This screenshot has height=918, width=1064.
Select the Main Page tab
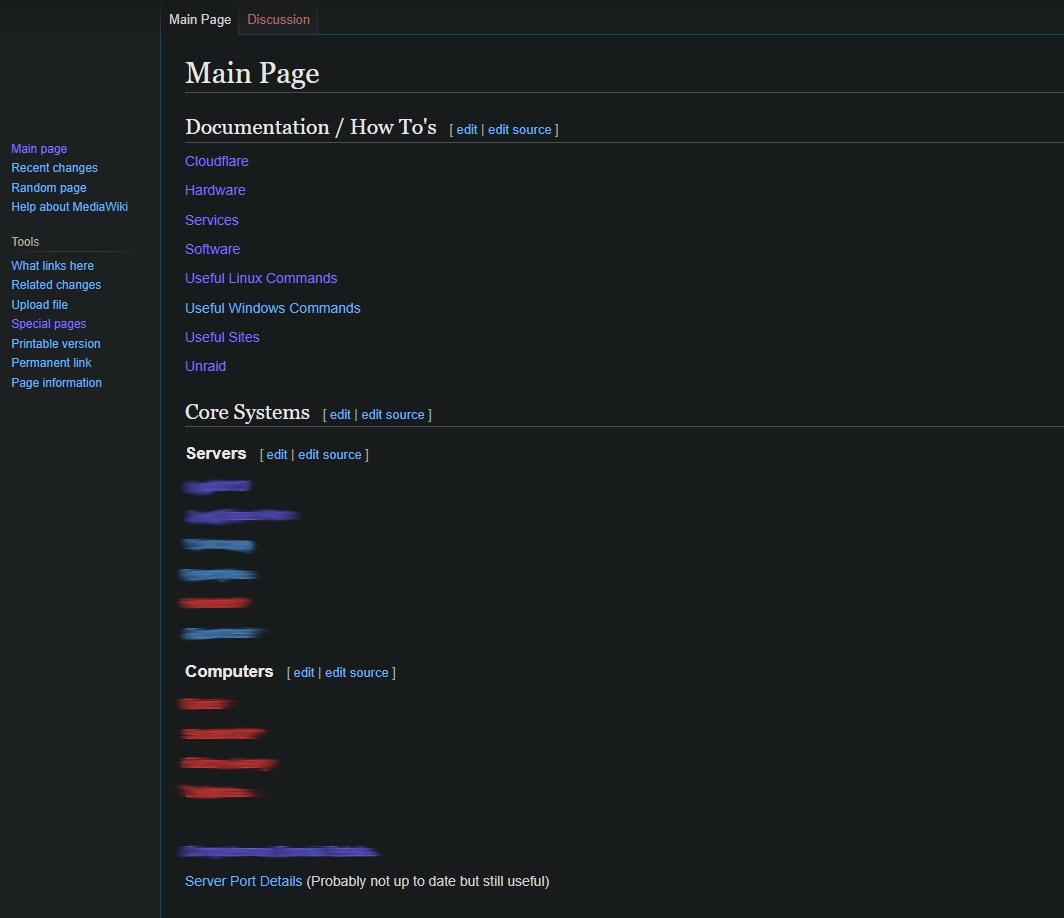[x=200, y=20]
